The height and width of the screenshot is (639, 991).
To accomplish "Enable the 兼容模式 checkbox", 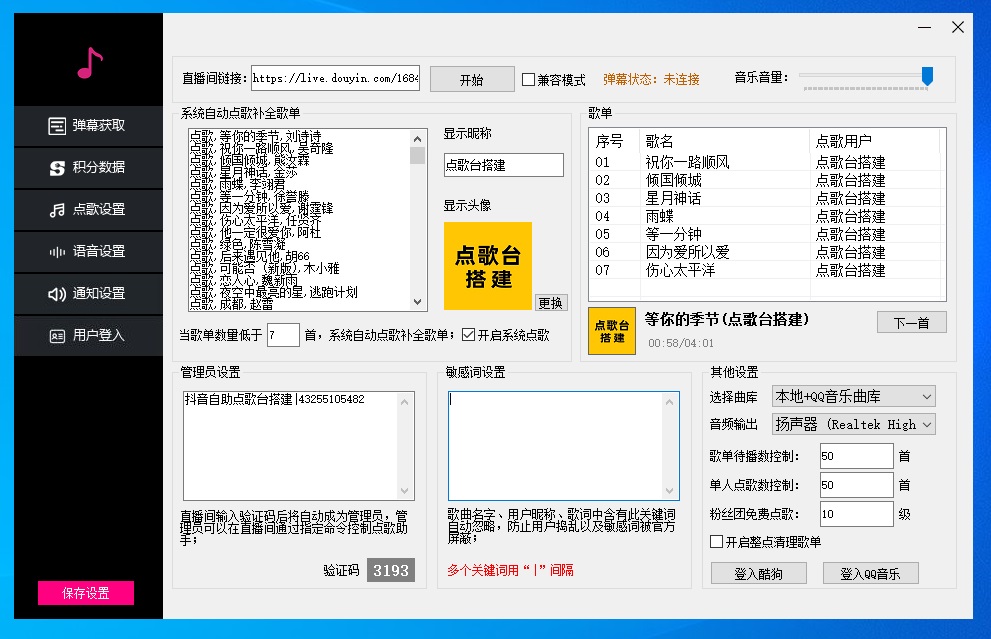I will (529, 79).
